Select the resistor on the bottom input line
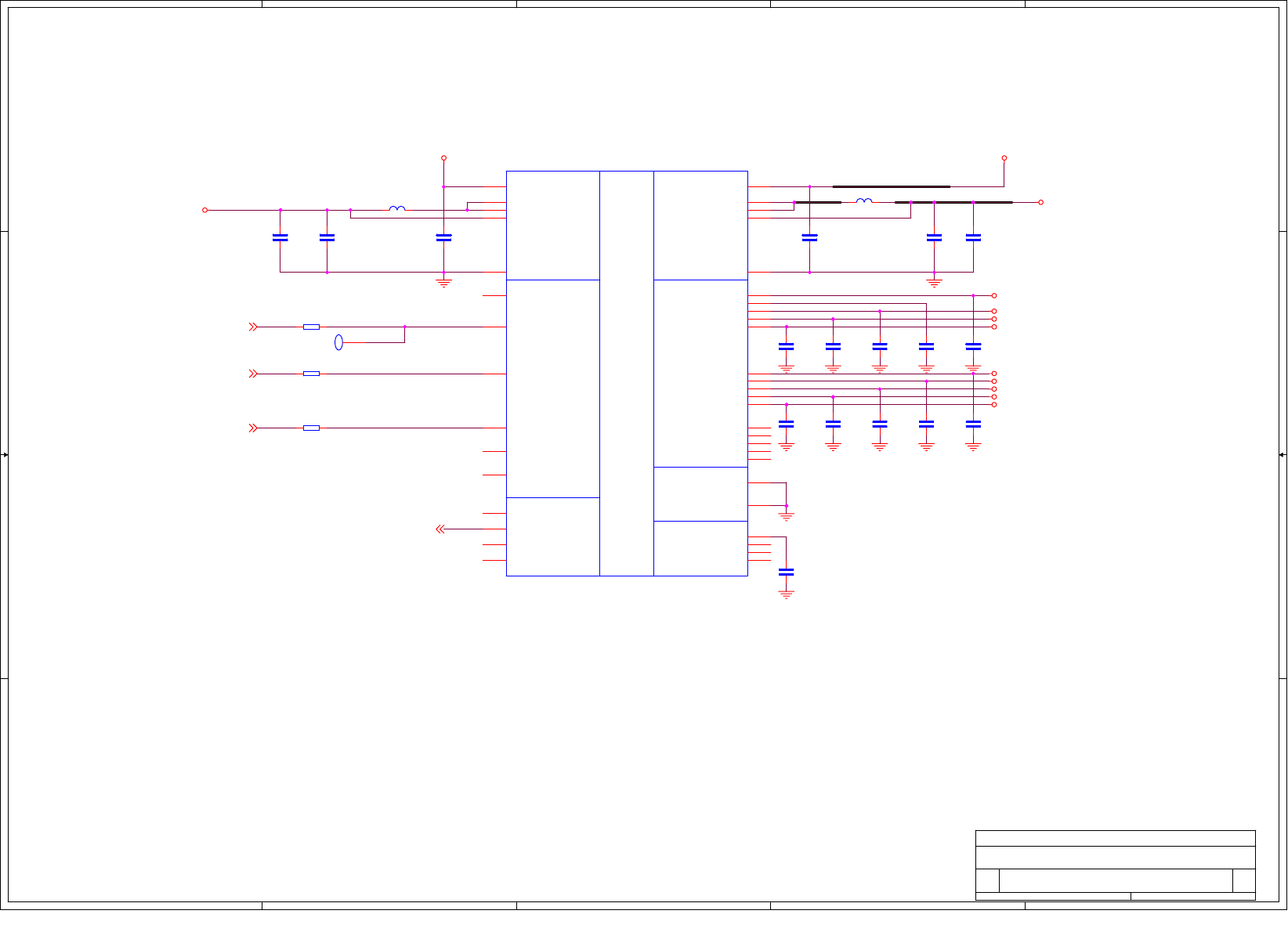 (x=311, y=428)
